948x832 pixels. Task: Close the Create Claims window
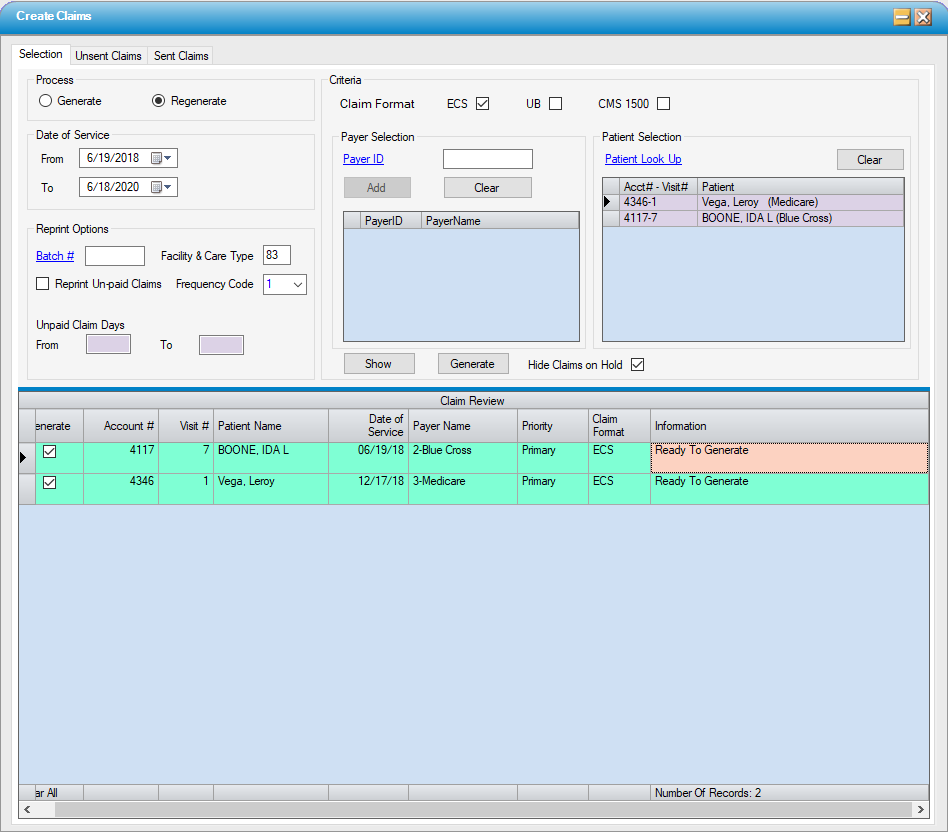tap(923, 17)
